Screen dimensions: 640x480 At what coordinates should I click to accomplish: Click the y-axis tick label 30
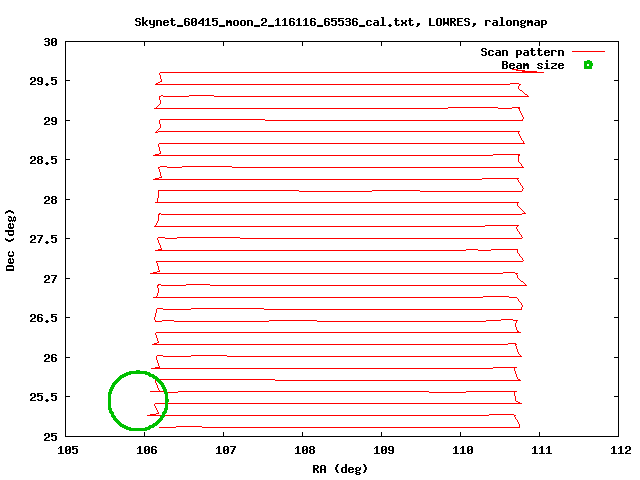[51, 42]
